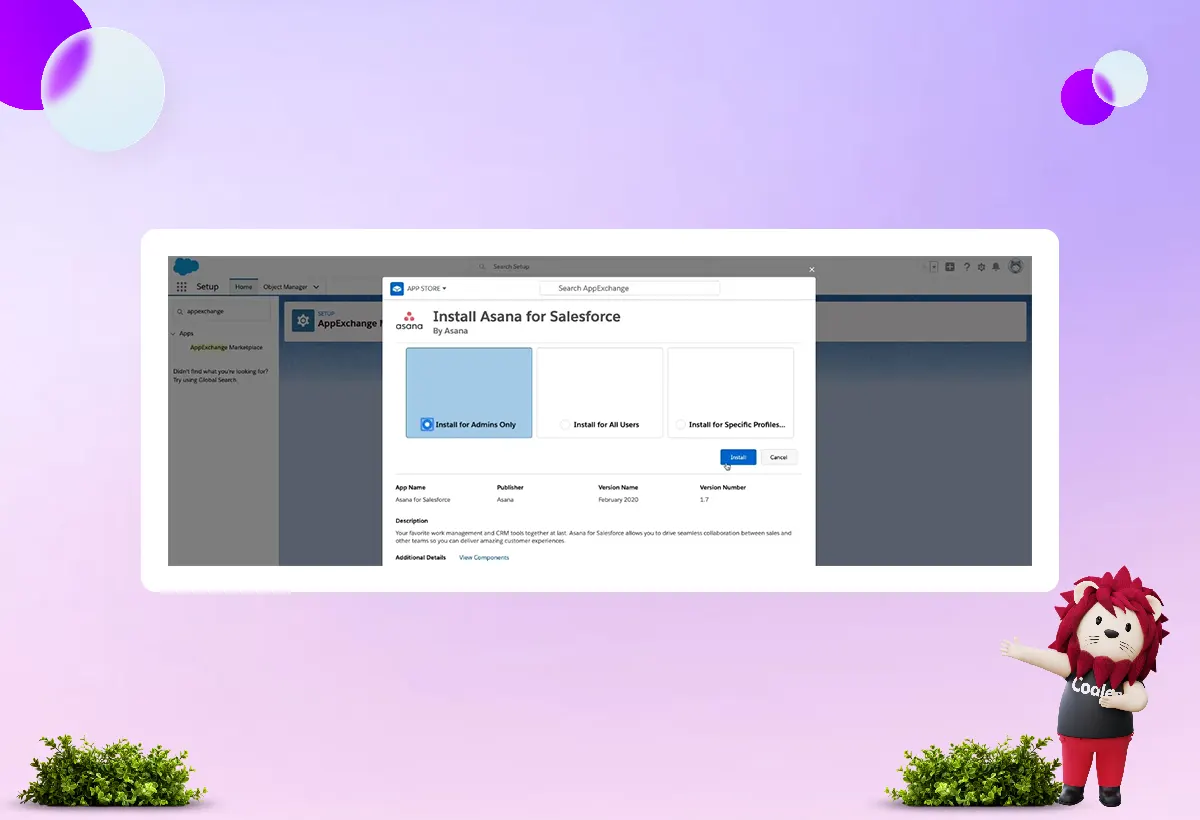Open the View Components link
1200x820 pixels.
(x=484, y=557)
